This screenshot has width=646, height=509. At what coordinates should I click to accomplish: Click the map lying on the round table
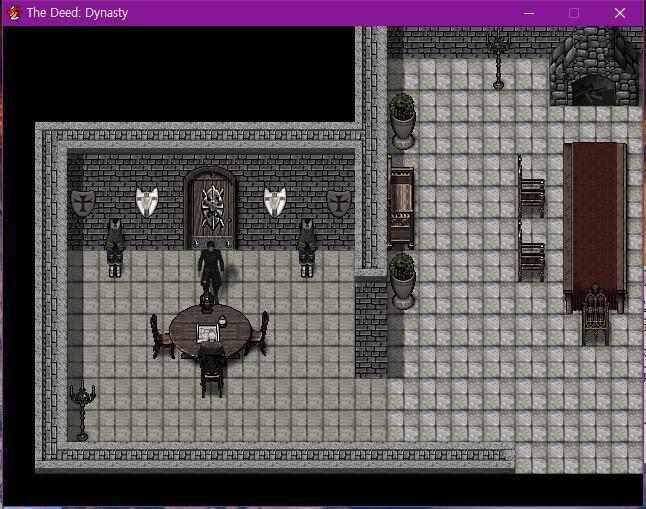[x=207, y=332]
